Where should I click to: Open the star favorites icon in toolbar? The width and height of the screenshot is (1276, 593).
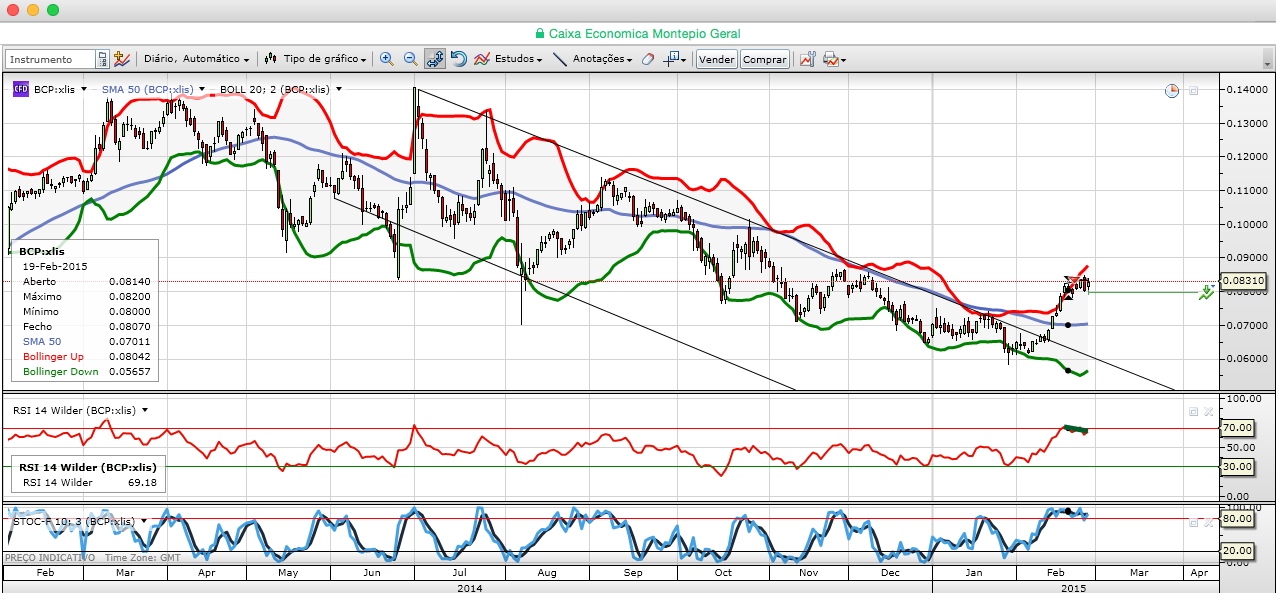pos(122,60)
